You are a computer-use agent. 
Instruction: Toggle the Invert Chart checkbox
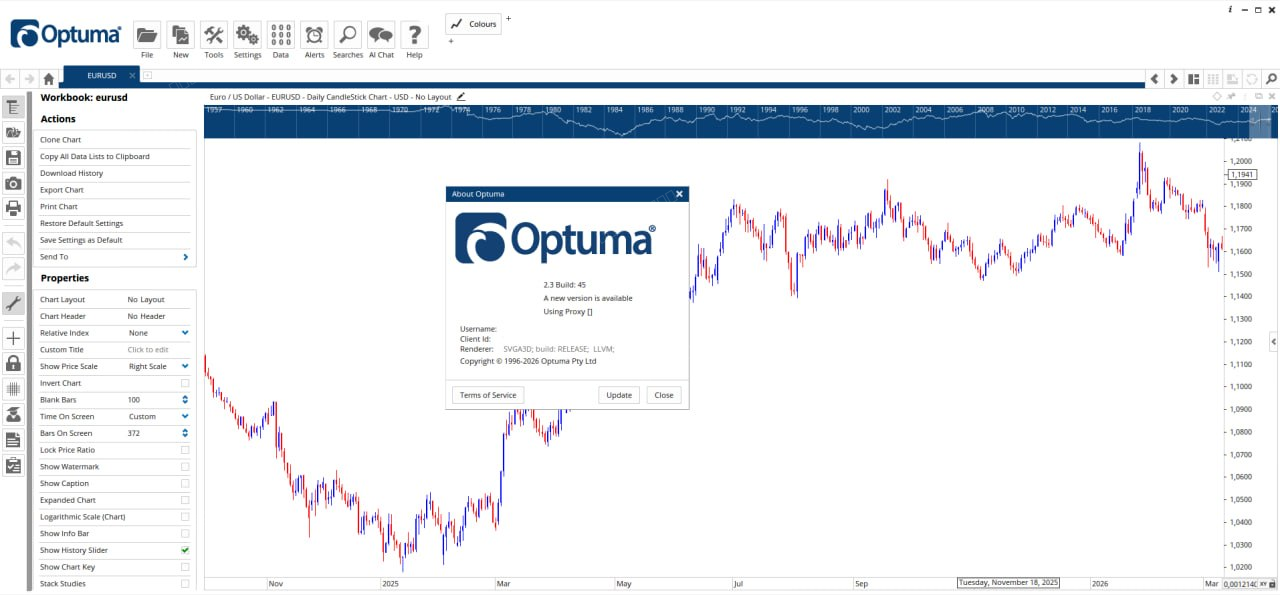click(x=185, y=383)
